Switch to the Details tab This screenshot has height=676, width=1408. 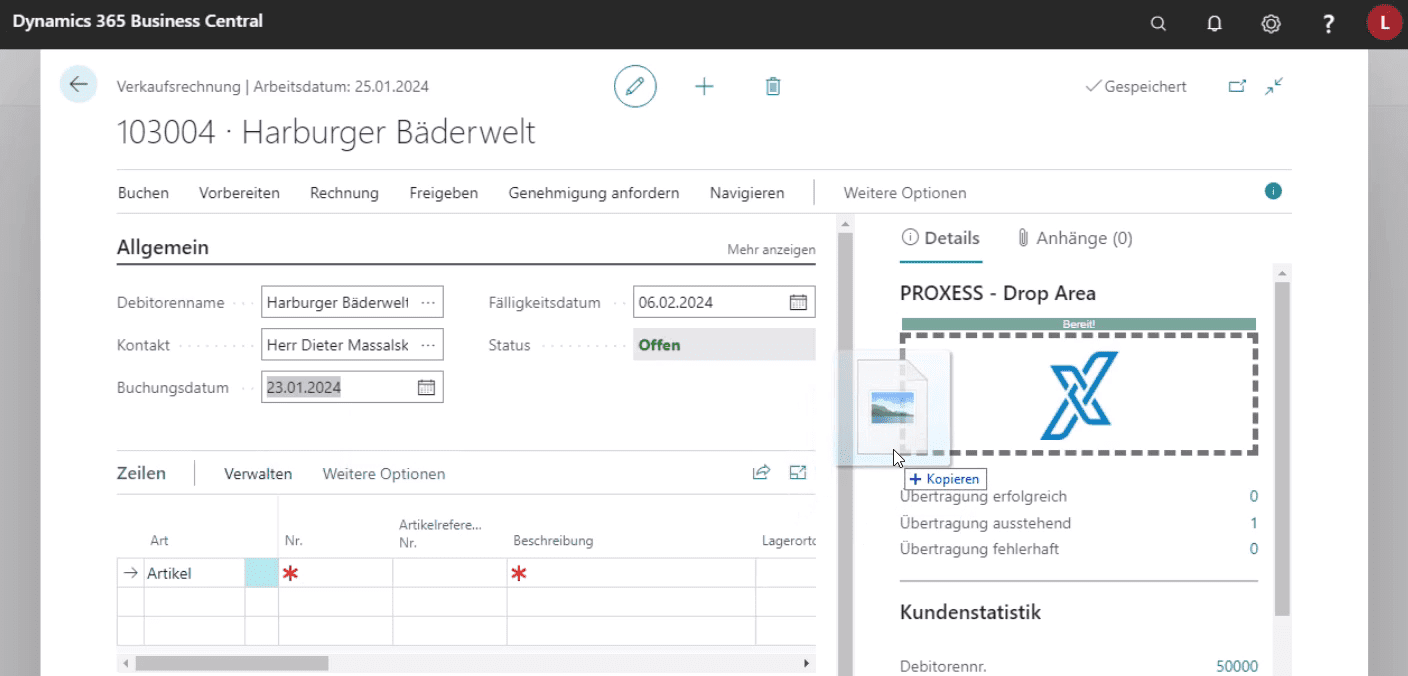point(941,238)
